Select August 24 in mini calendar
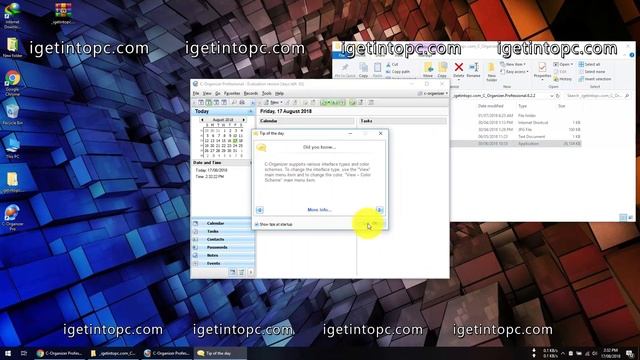This screenshot has width=640, height=360. point(235,146)
